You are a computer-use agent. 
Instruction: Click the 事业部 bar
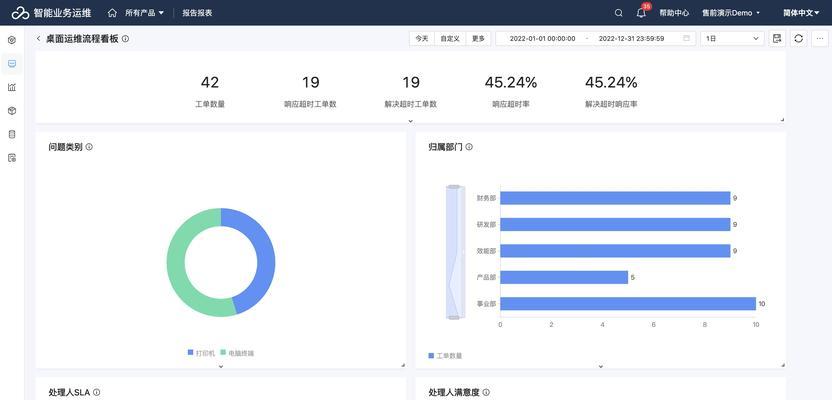[x=628, y=304]
